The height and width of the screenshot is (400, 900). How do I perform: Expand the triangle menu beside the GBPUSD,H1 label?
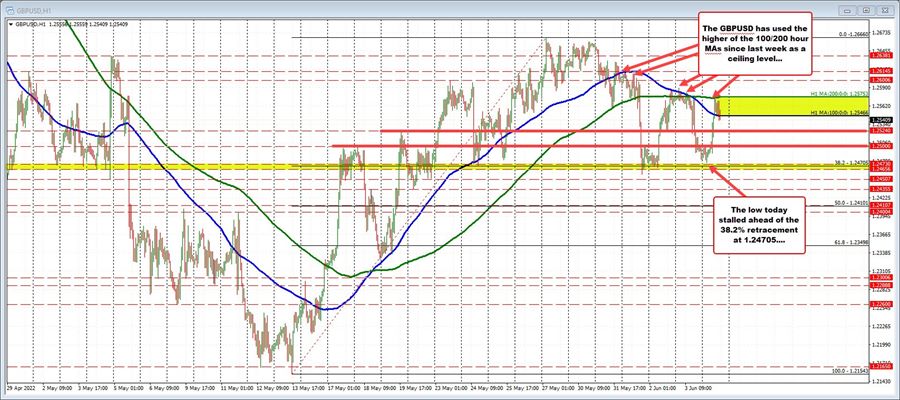tap(11, 24)
